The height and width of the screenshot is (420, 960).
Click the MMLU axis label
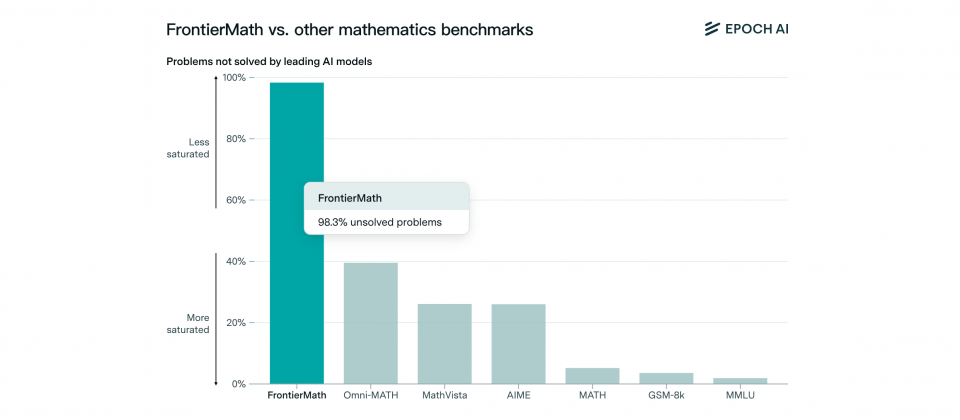740,396
